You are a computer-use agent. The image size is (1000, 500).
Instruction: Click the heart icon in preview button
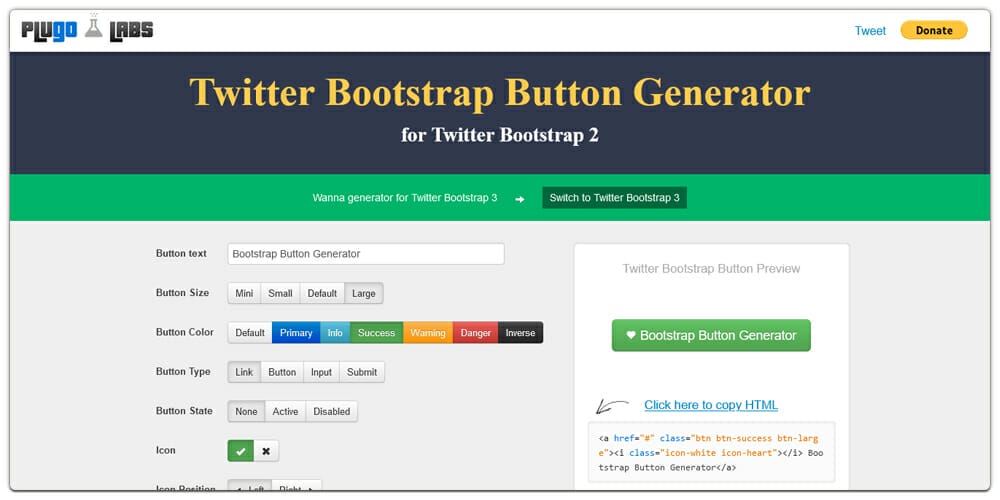pyautogui.click(x=631, y=335)
